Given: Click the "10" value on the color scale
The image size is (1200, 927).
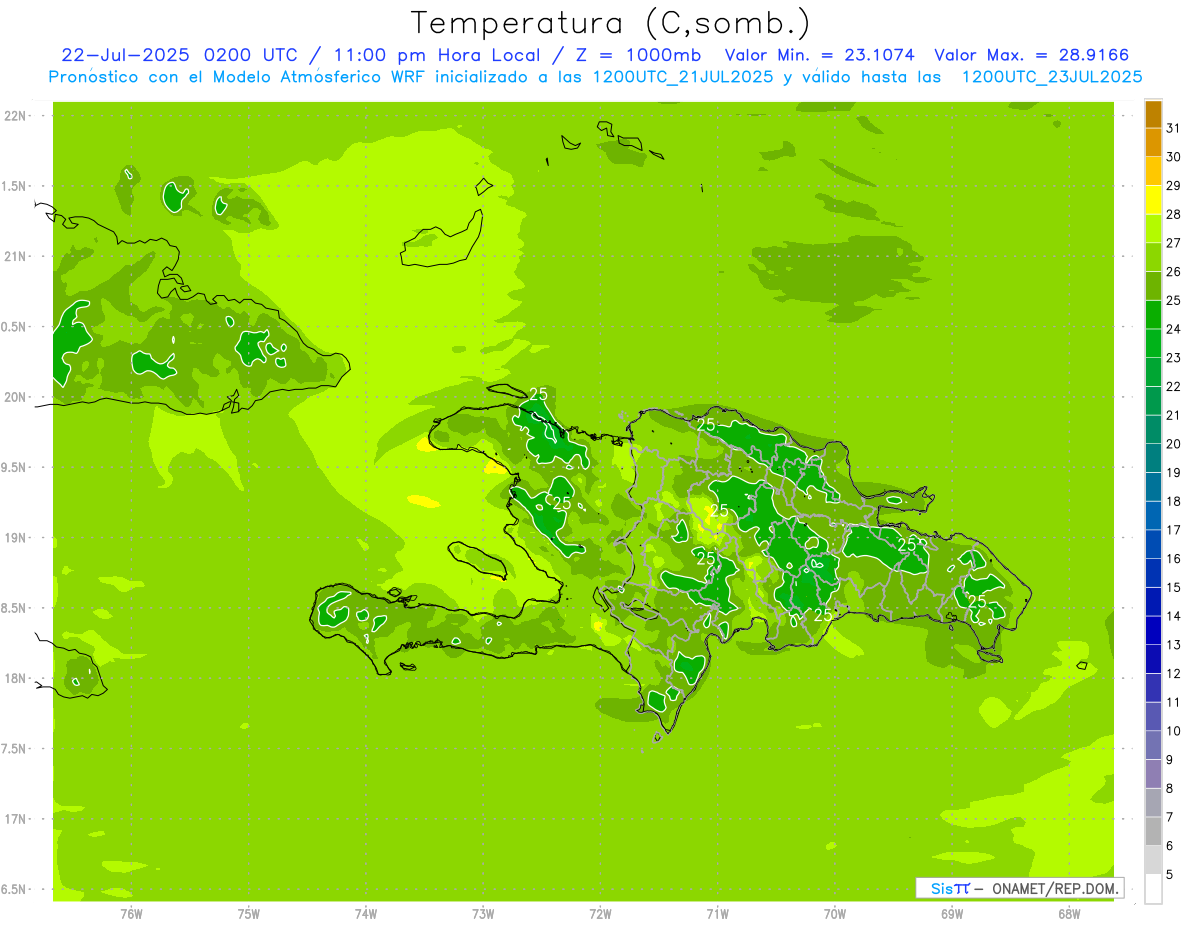Looking at the screenshot, I should click(x=1174, y=731).
